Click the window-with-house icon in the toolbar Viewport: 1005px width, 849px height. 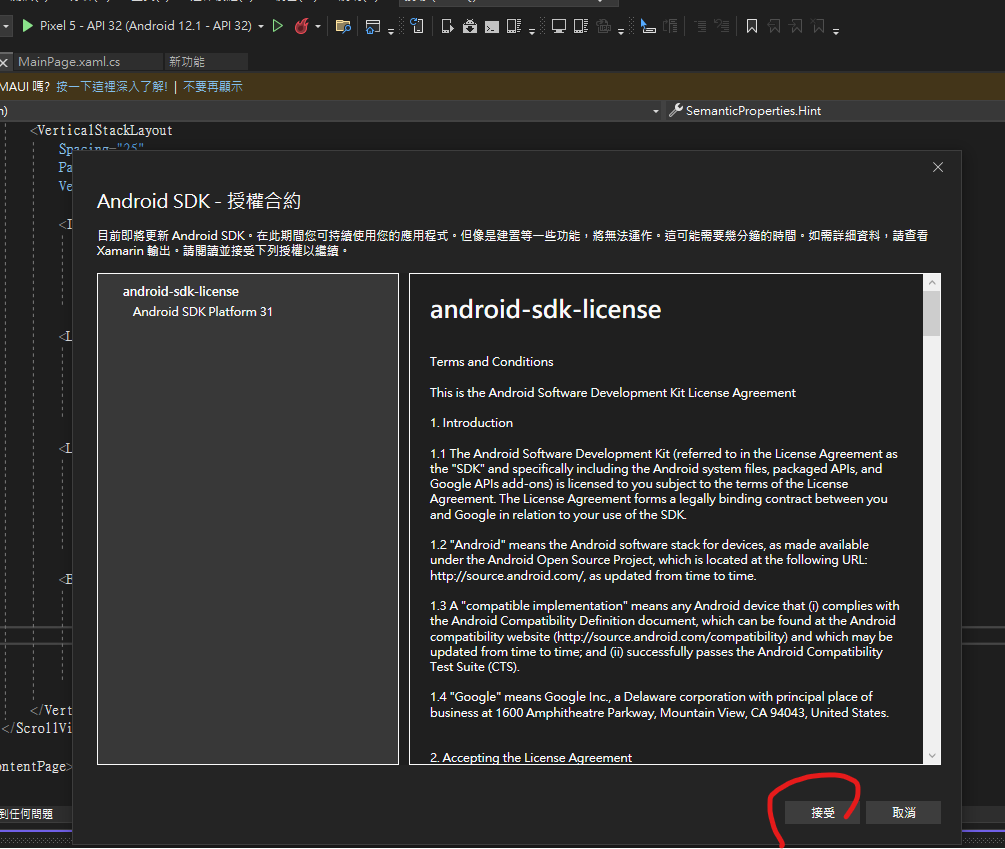pyautogui.click(x=372, y=26)
